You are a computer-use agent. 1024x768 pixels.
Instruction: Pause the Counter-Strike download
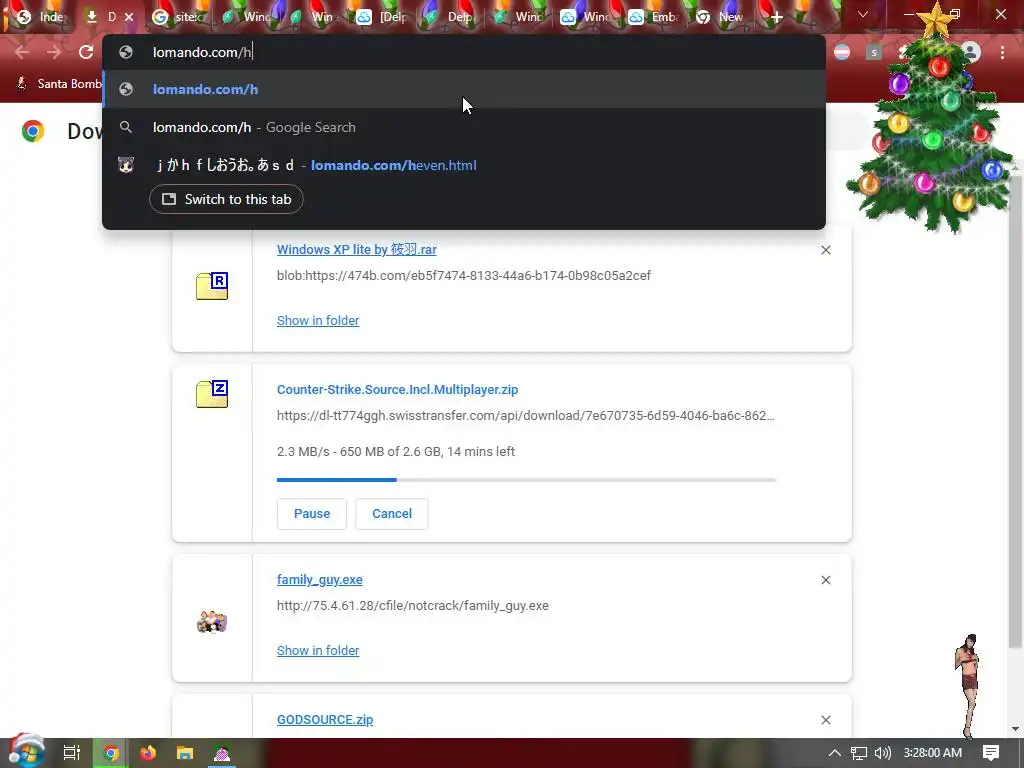312,514
